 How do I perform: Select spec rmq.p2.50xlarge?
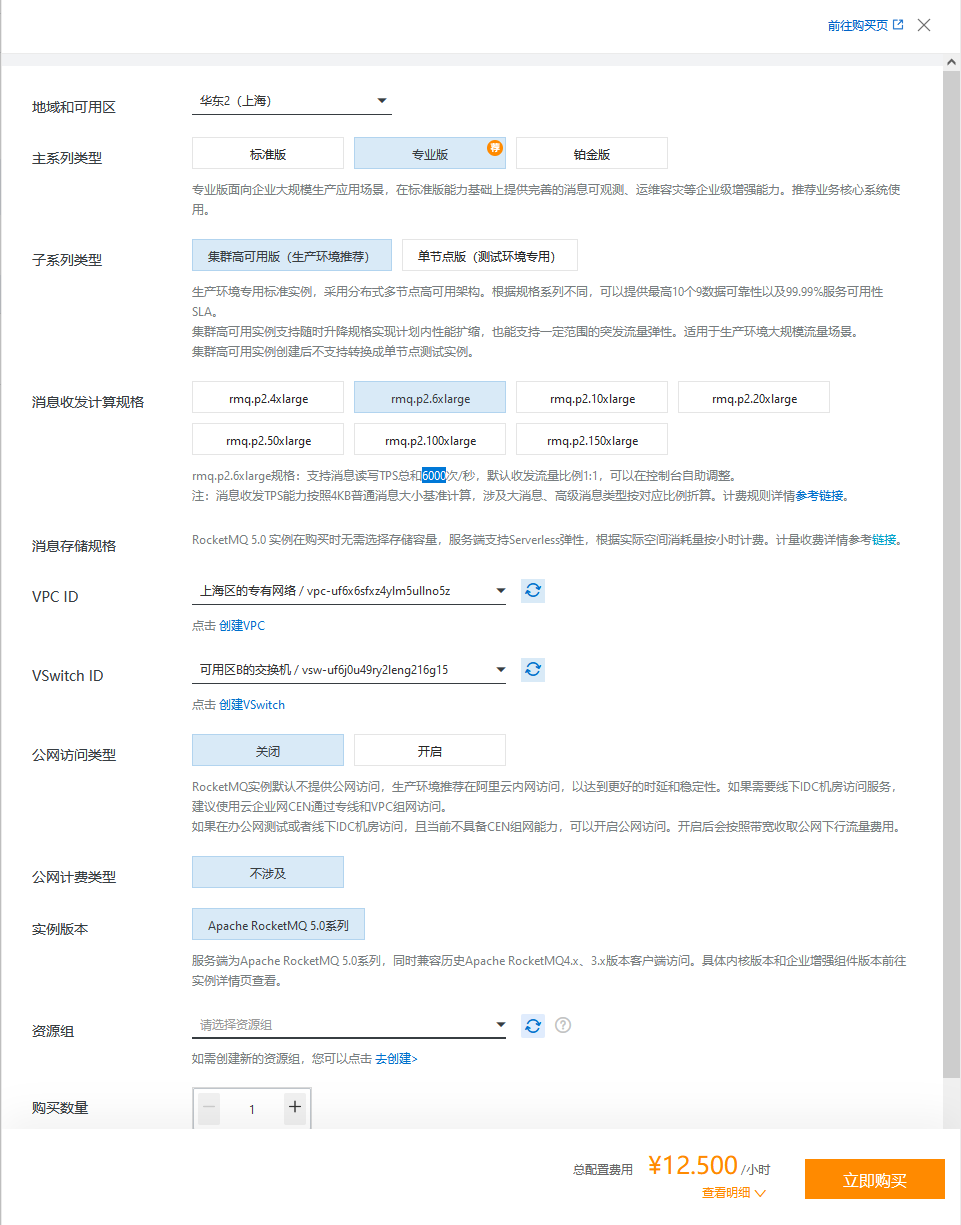268,440
